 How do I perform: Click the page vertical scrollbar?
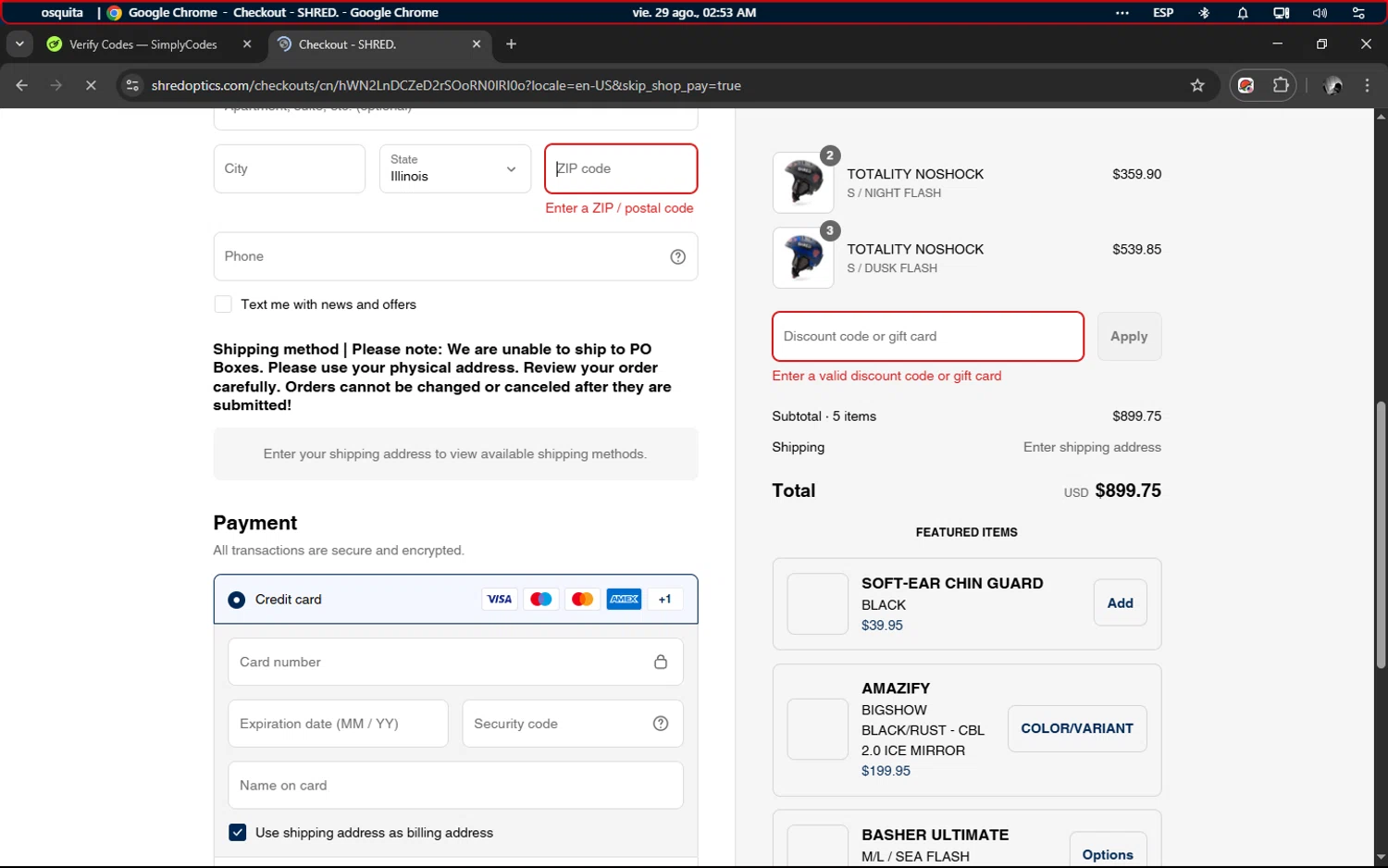(x=1381, y=534)
